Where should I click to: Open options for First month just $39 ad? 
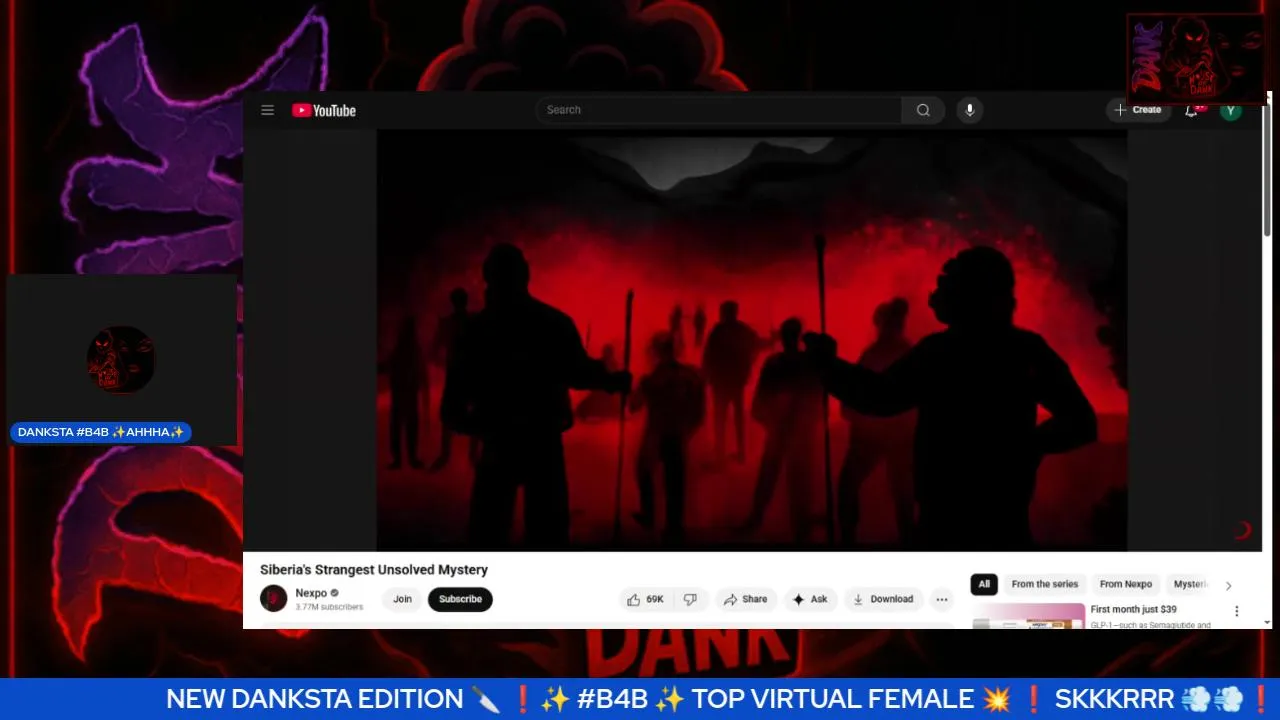tap(1236, 611)
